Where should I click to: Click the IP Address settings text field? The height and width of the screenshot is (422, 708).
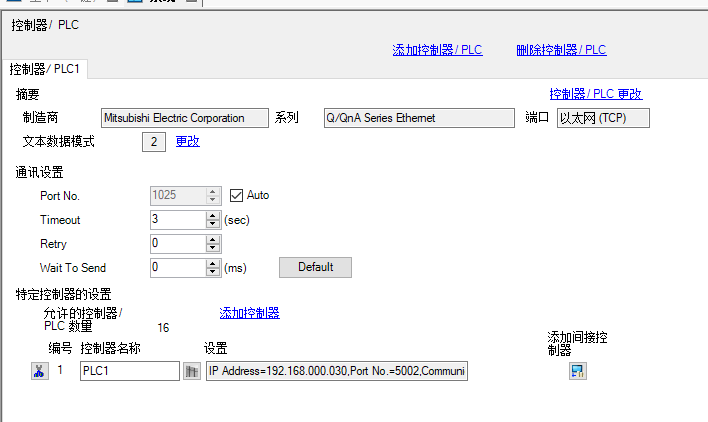point(336,371)
